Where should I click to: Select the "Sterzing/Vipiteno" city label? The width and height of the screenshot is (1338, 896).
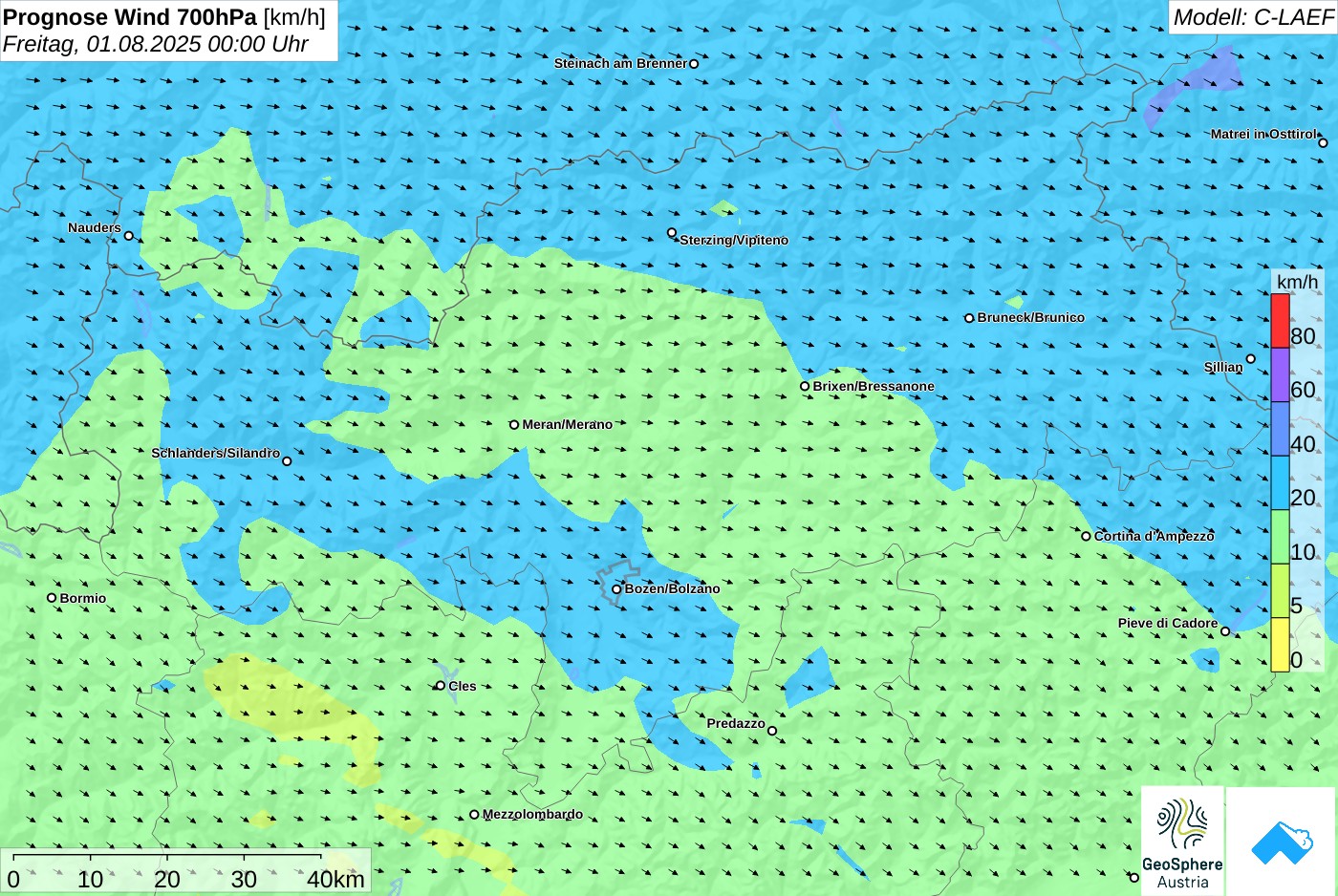(734, 241)
